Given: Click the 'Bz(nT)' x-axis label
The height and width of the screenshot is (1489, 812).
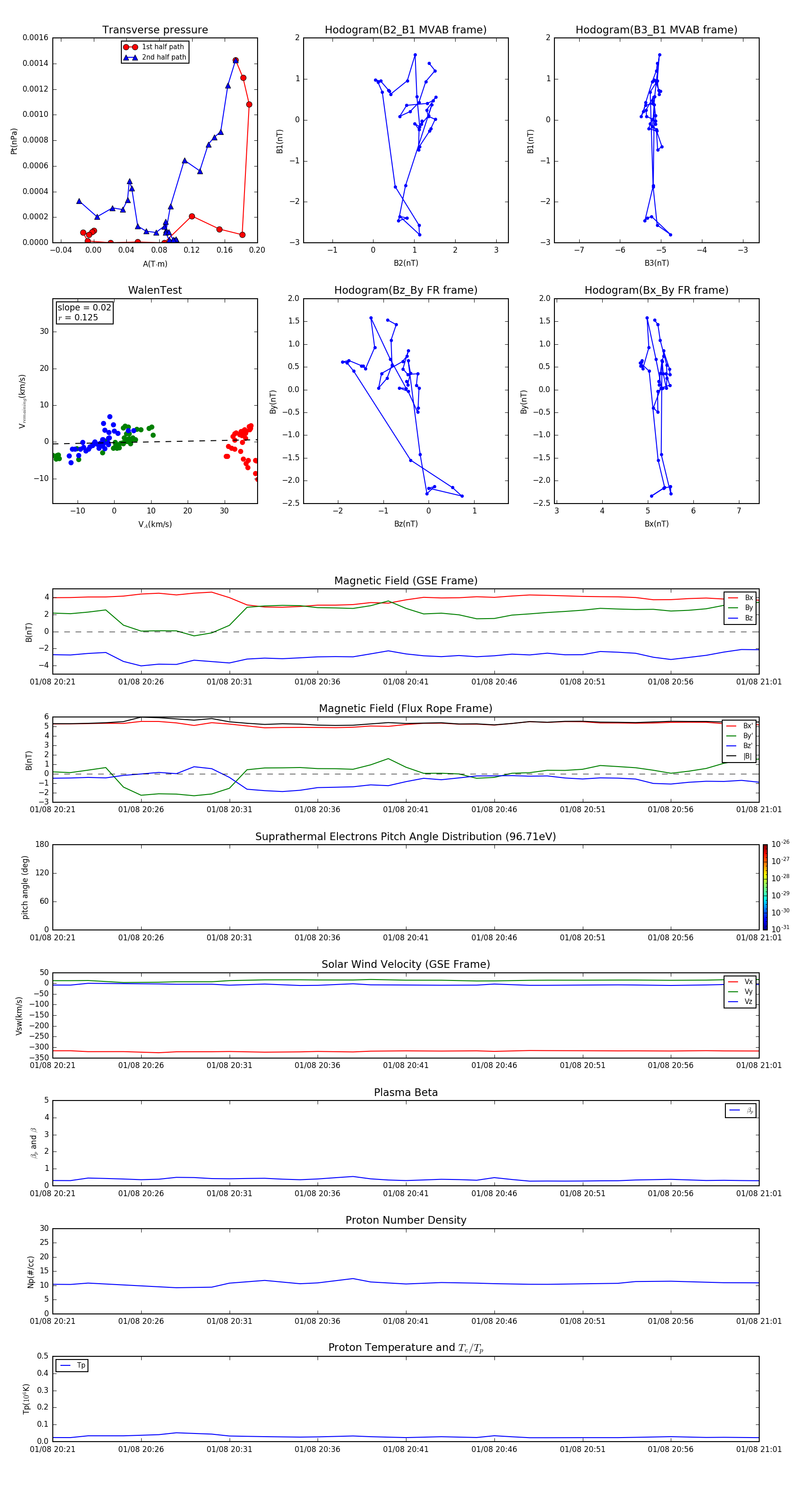Looking at the screenshot, I should click(406, 524).
